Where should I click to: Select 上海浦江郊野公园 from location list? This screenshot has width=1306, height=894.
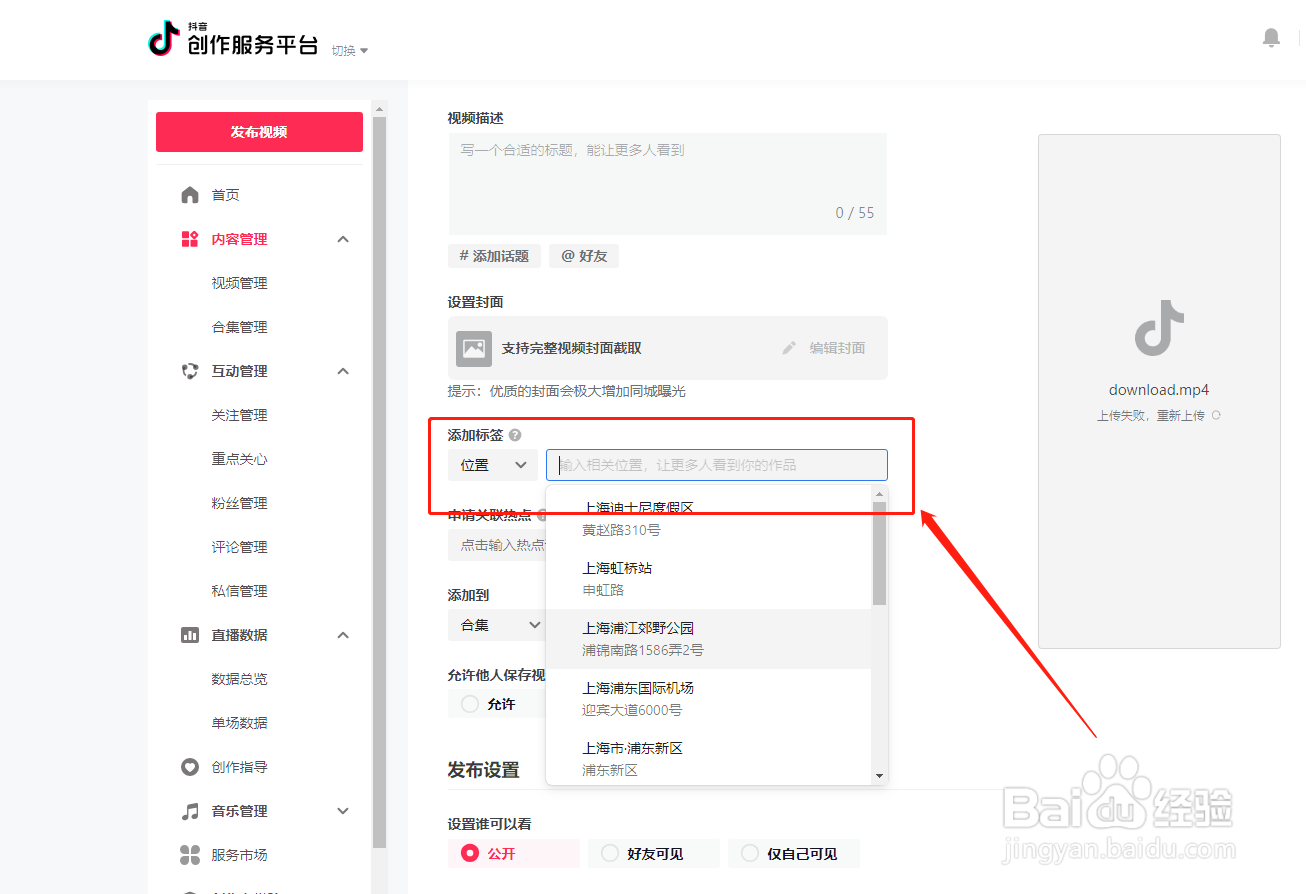pos(708,639)
